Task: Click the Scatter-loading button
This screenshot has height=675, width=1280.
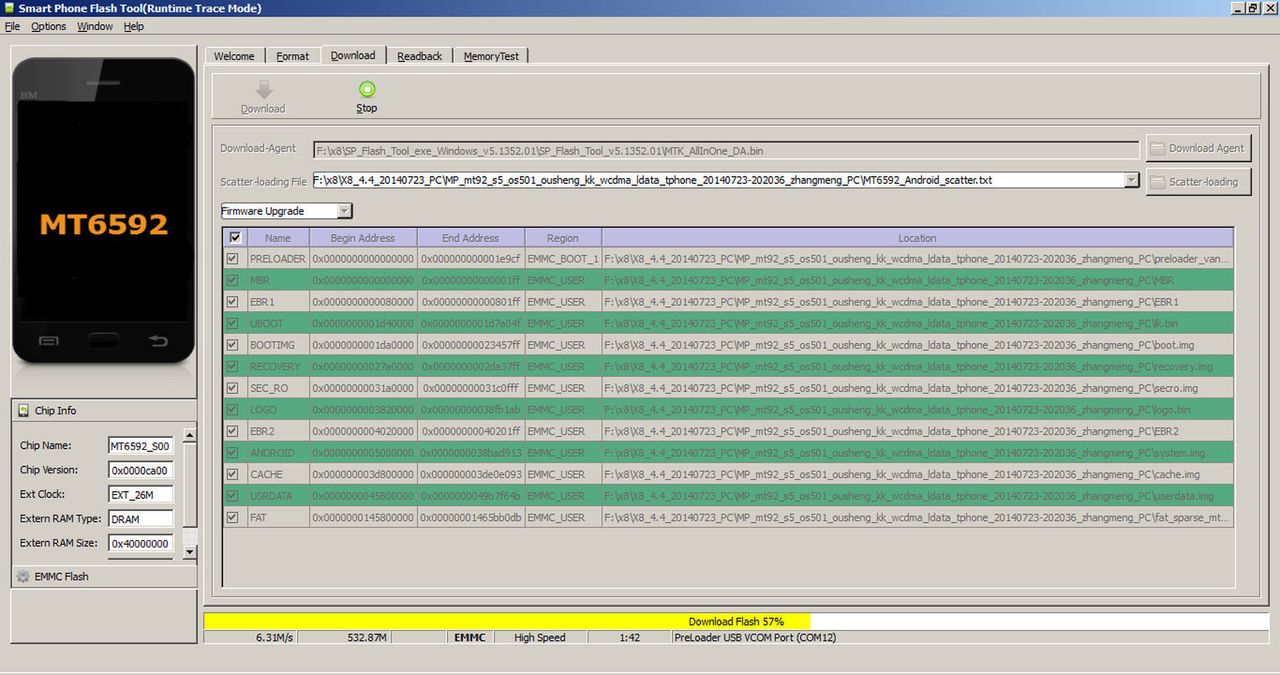Action: point(1198,182)
